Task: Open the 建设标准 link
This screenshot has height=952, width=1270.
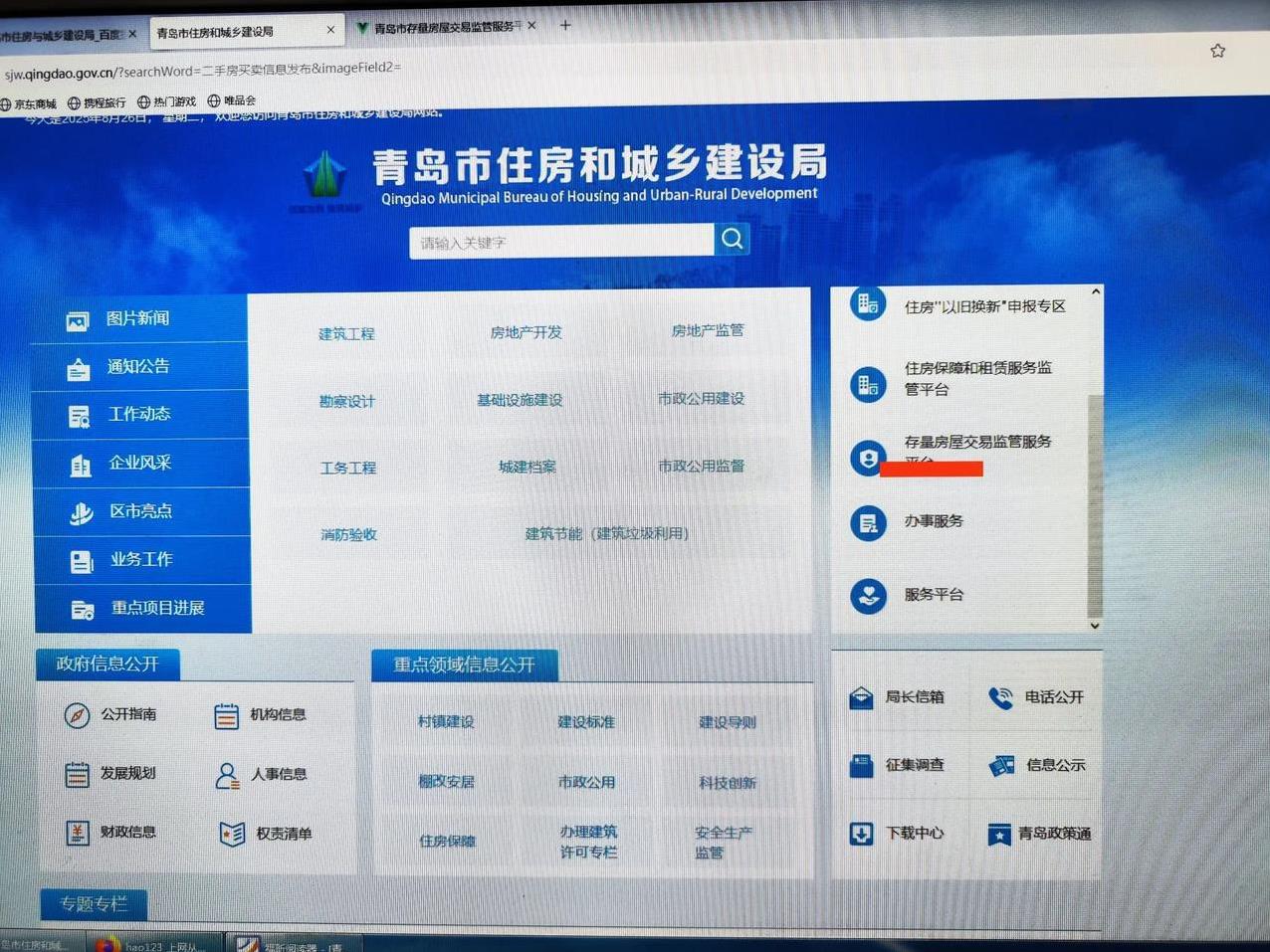Action: [x=586, y=722]
